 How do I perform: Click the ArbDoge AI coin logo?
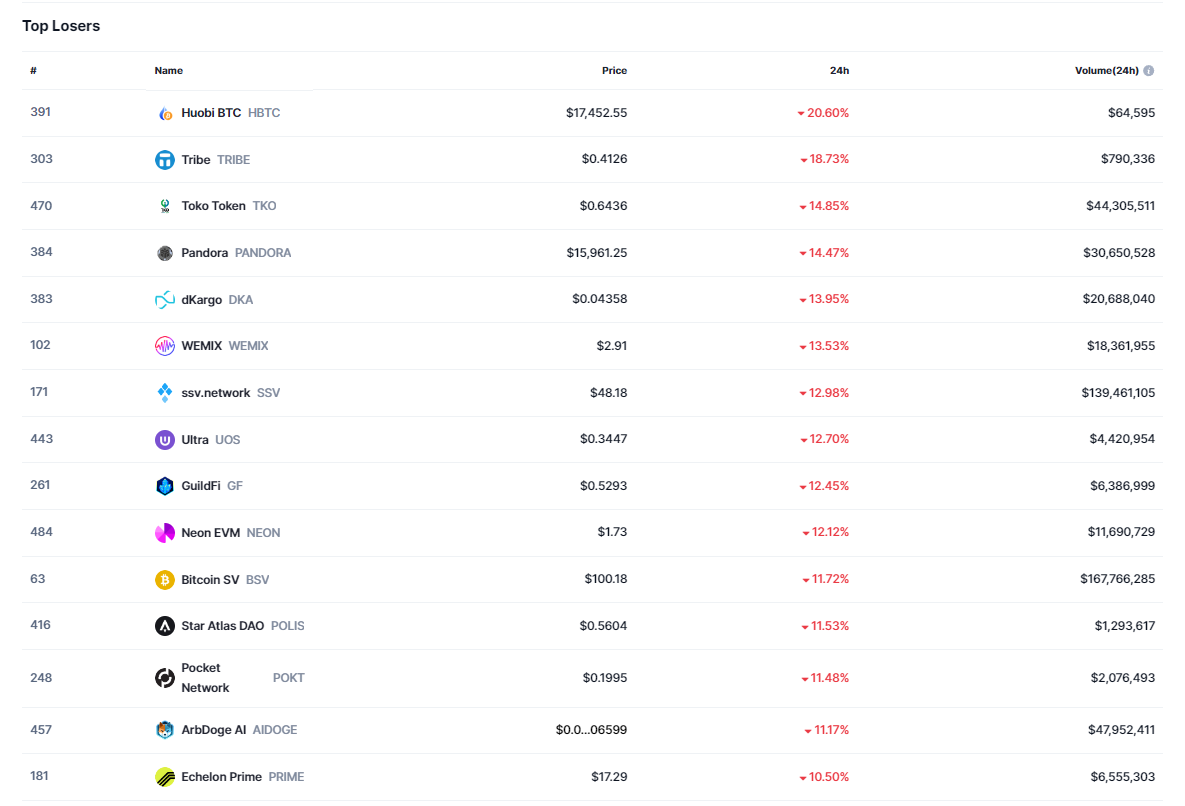[x=165, y=730]
